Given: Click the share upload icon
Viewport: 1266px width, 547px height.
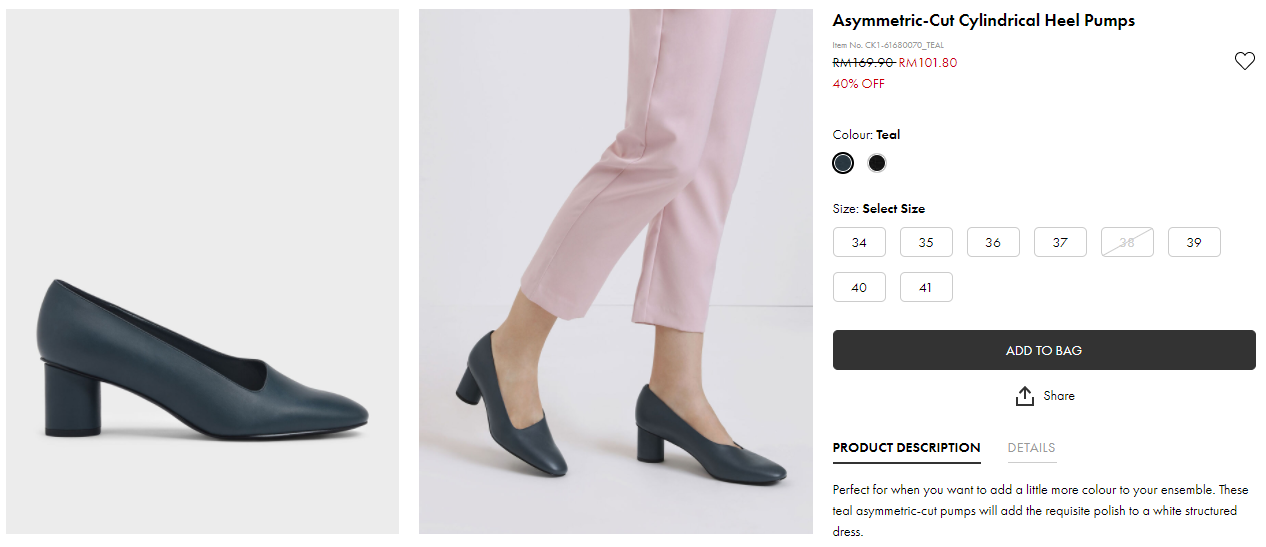Looking at the screenshot, I should pyautogui.click(x=1024, y=397).
